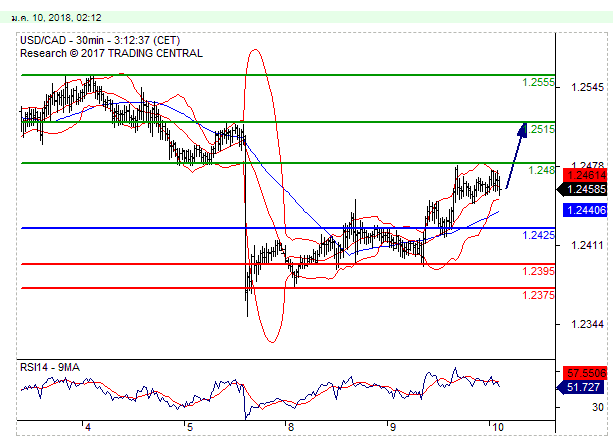Click the green 1.248 resistance label

tap(541, 170)
